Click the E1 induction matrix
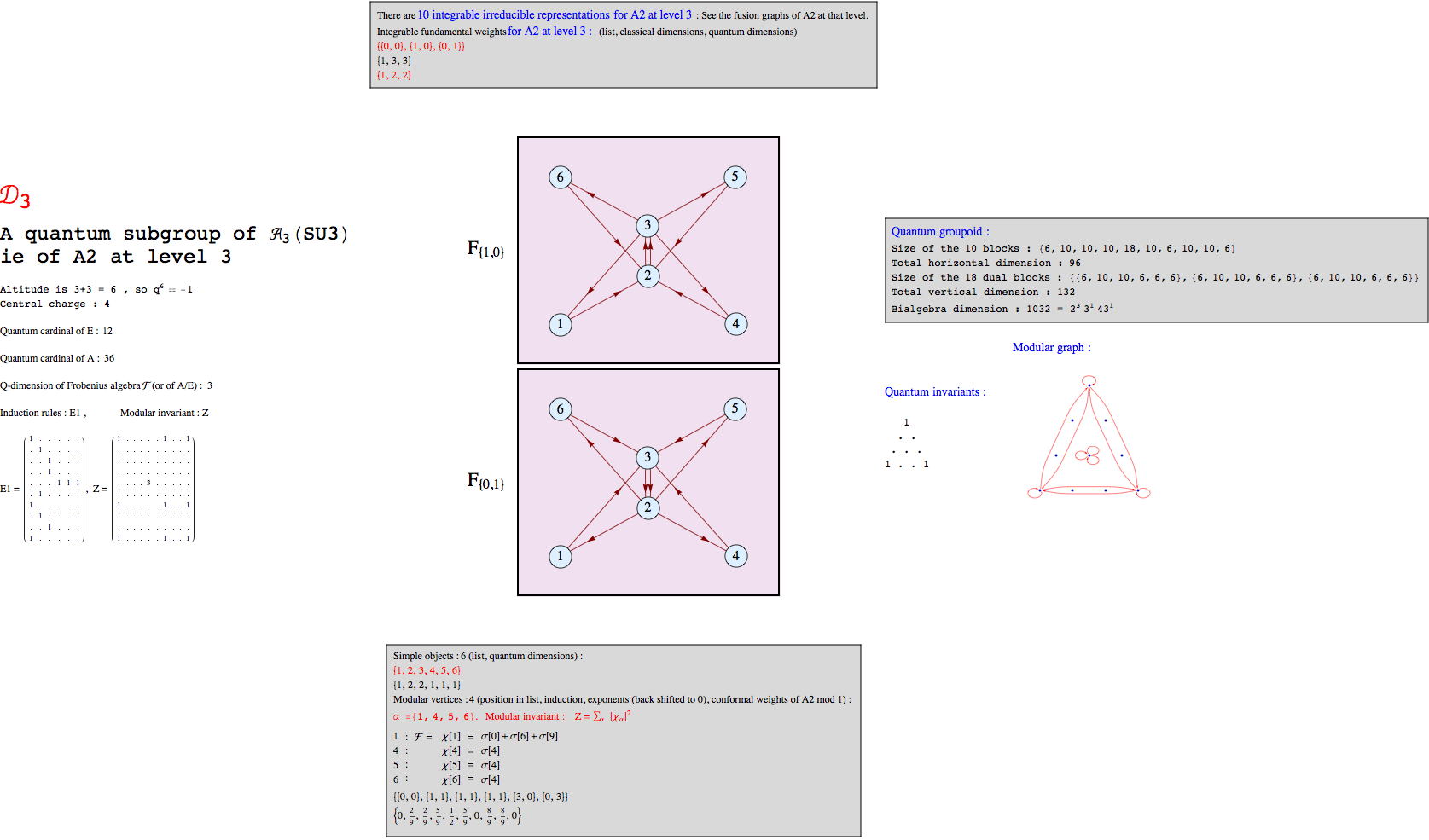The height and width of the screenshot is (840, 1429). point(54,489)
